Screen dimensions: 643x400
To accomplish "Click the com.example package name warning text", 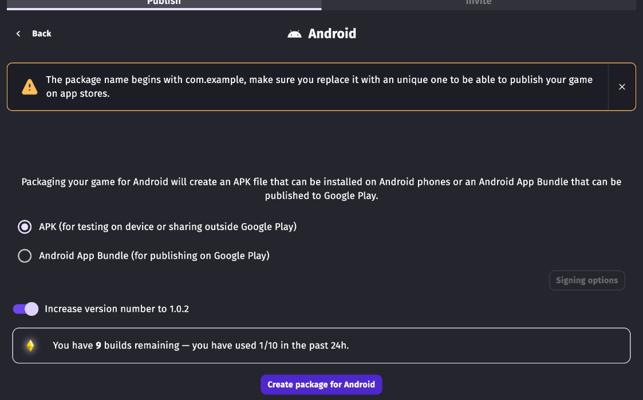I will (x=318, y=87).
